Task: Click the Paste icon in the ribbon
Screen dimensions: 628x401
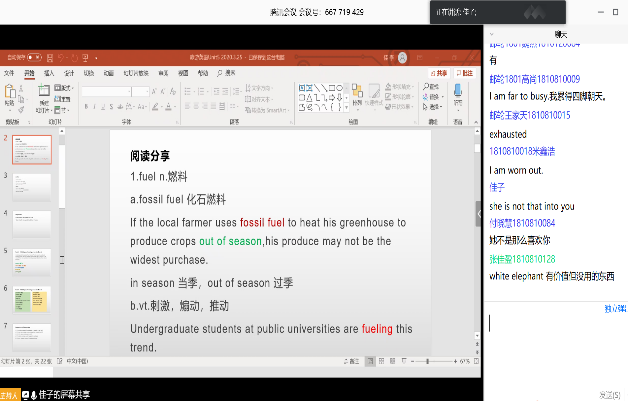Action: (10, 96)
